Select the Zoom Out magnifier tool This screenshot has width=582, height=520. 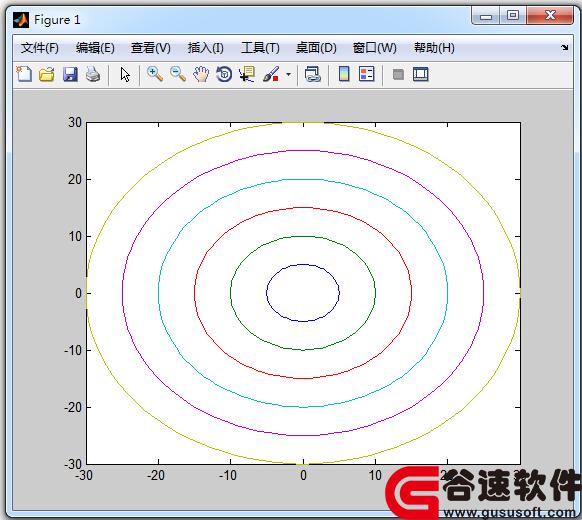pyautogui.click(x=178, y=74)
